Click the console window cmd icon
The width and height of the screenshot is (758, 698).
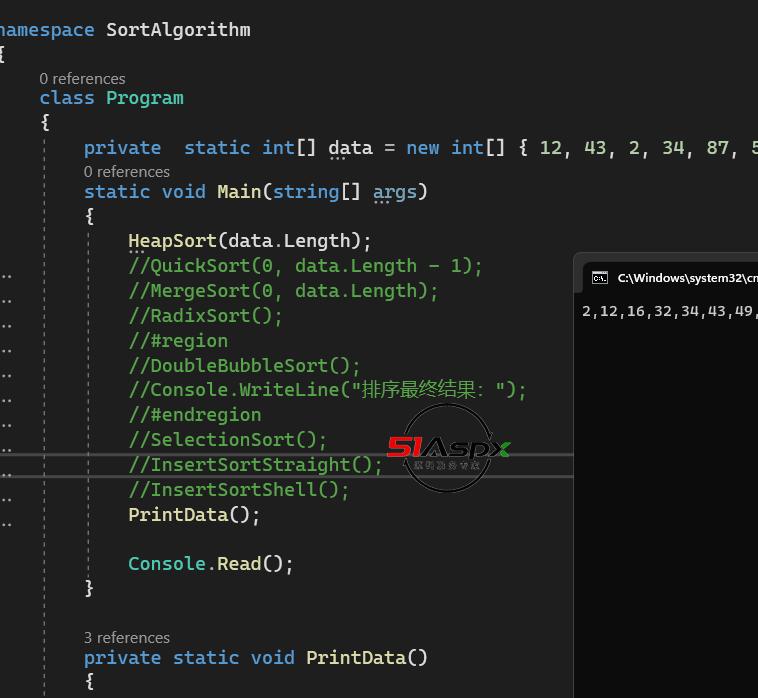click(x=599, y=278)
